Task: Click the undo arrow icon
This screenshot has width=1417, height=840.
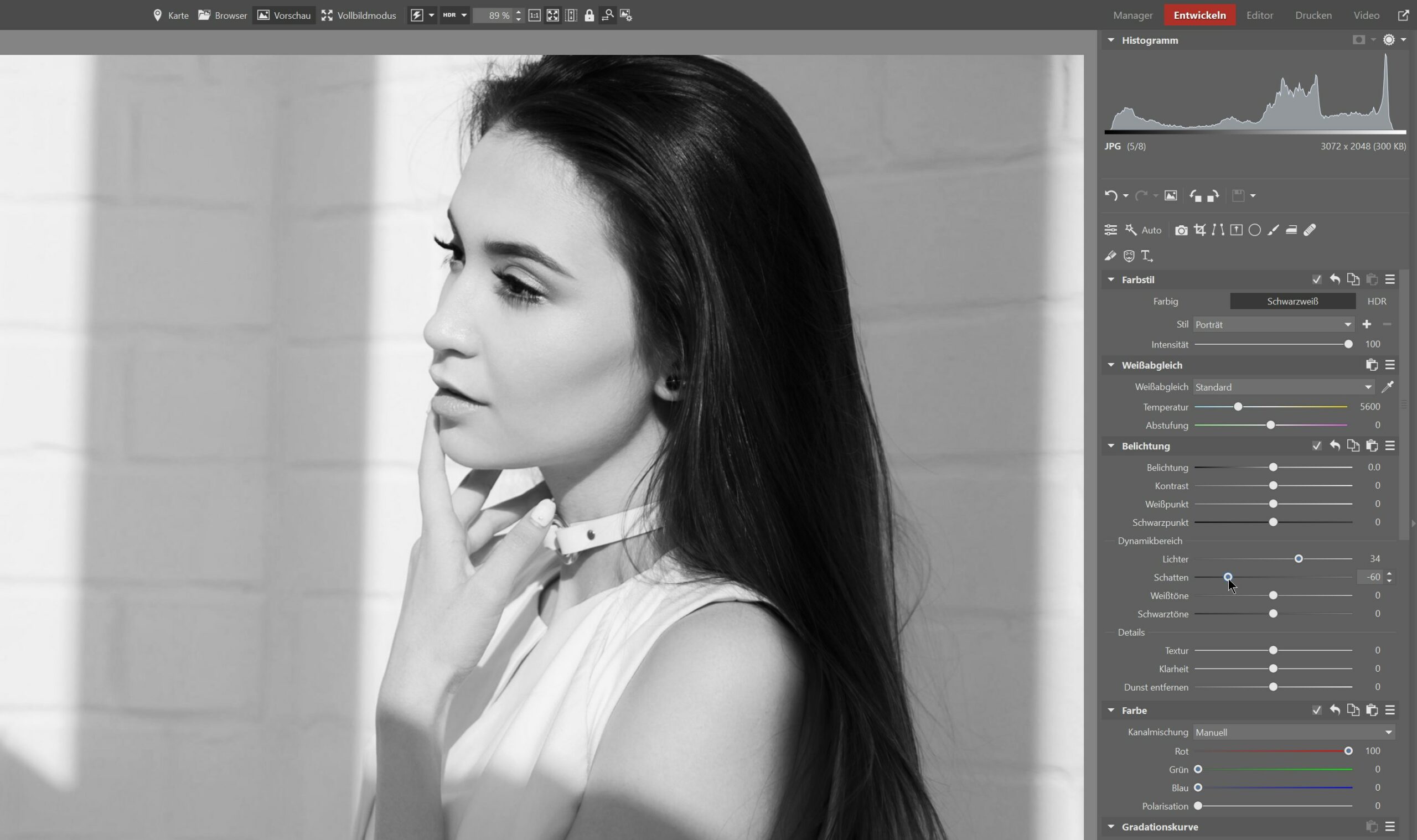Action: click(x=1111, y=196)
